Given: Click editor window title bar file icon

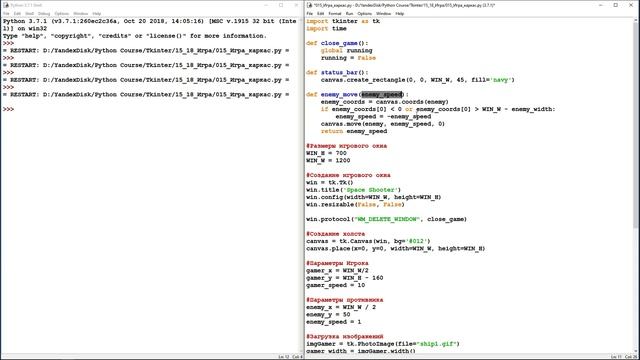Looking at the screenshot, I should tap(309, 5).
